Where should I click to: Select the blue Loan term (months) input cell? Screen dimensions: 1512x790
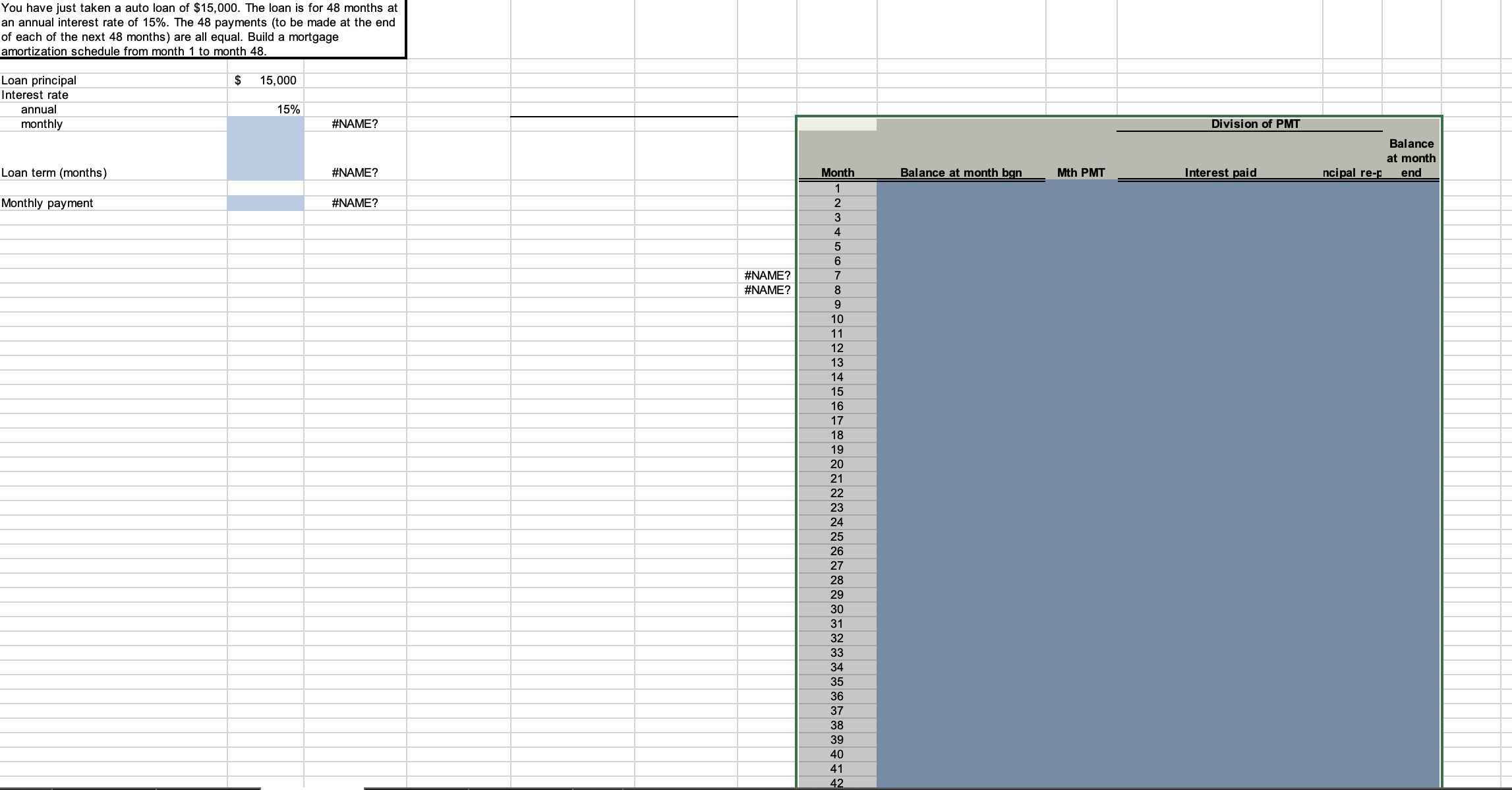click(264, 172)
